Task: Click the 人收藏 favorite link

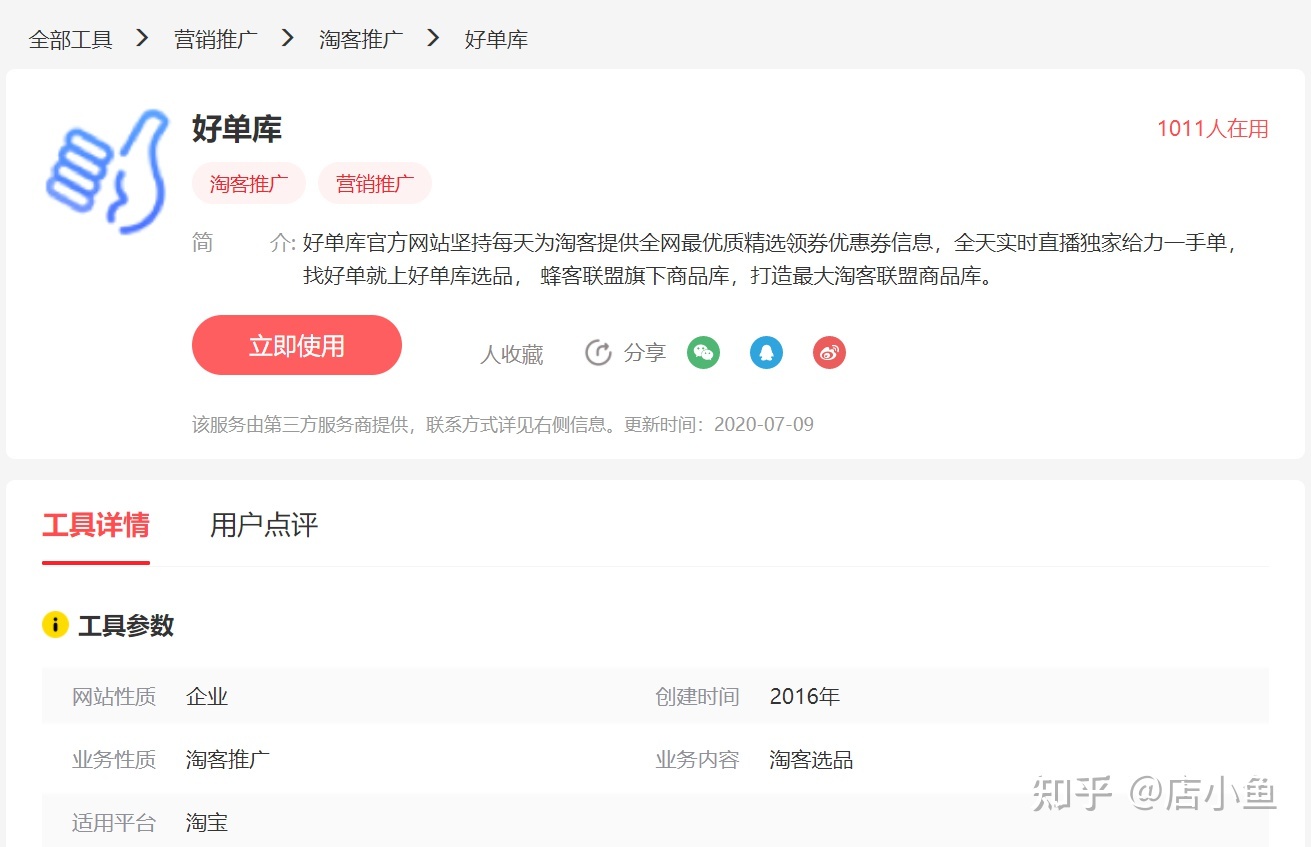Action: (x=512, y=354)
